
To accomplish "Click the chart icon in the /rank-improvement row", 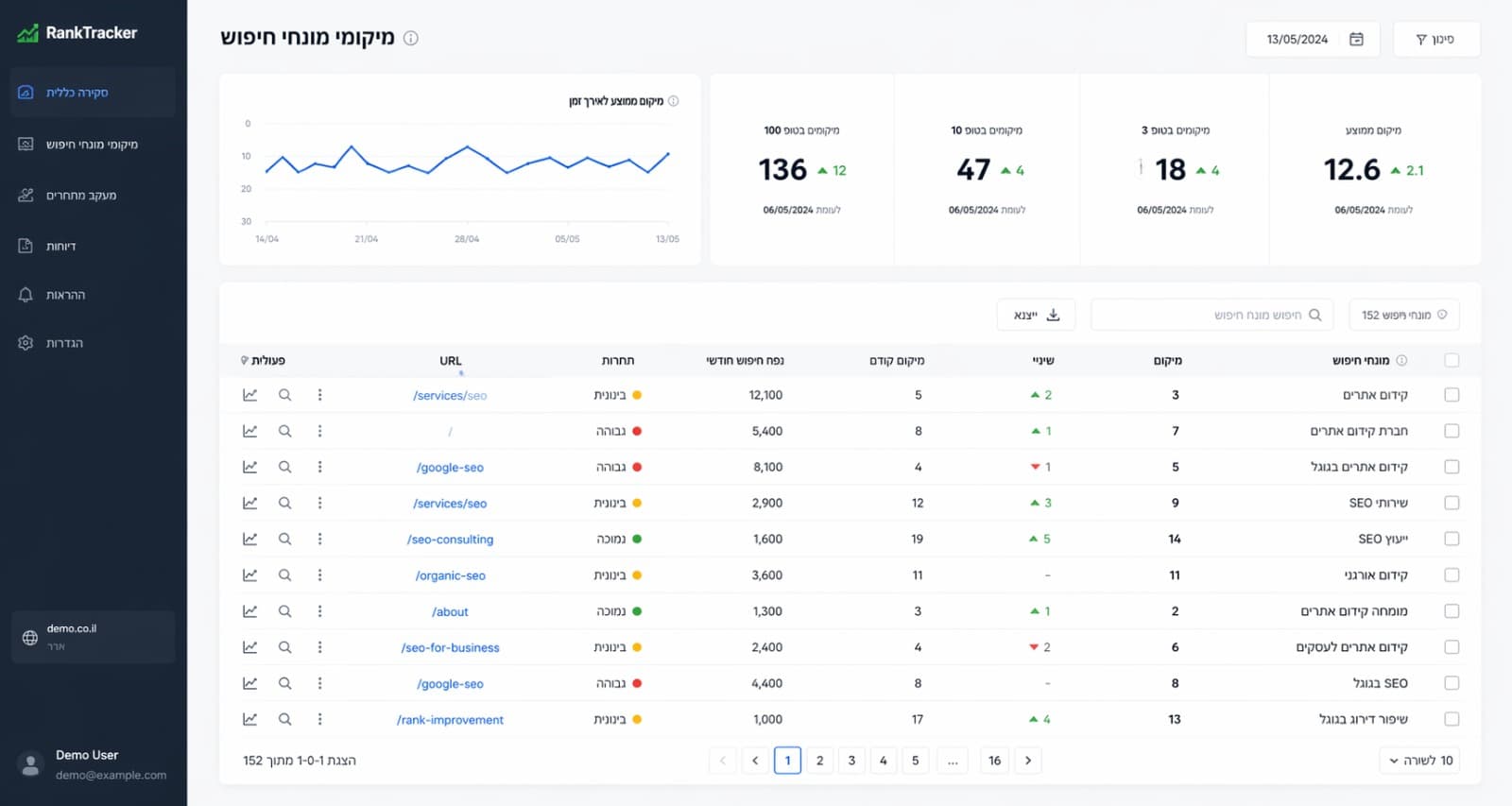I will click(249, 719).
